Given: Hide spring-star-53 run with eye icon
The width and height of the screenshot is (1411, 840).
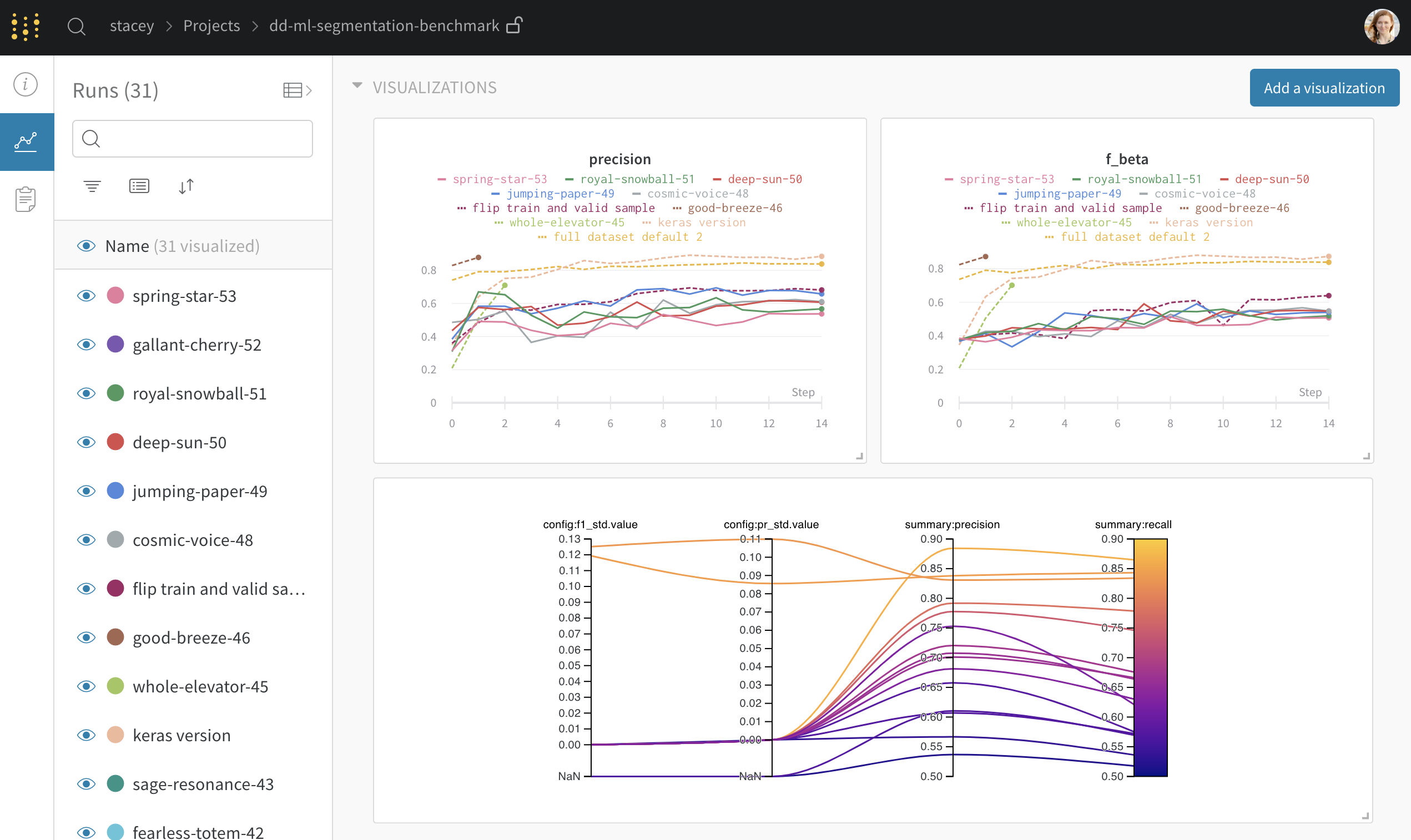Looking at the screenshot, I should (86, 296).
